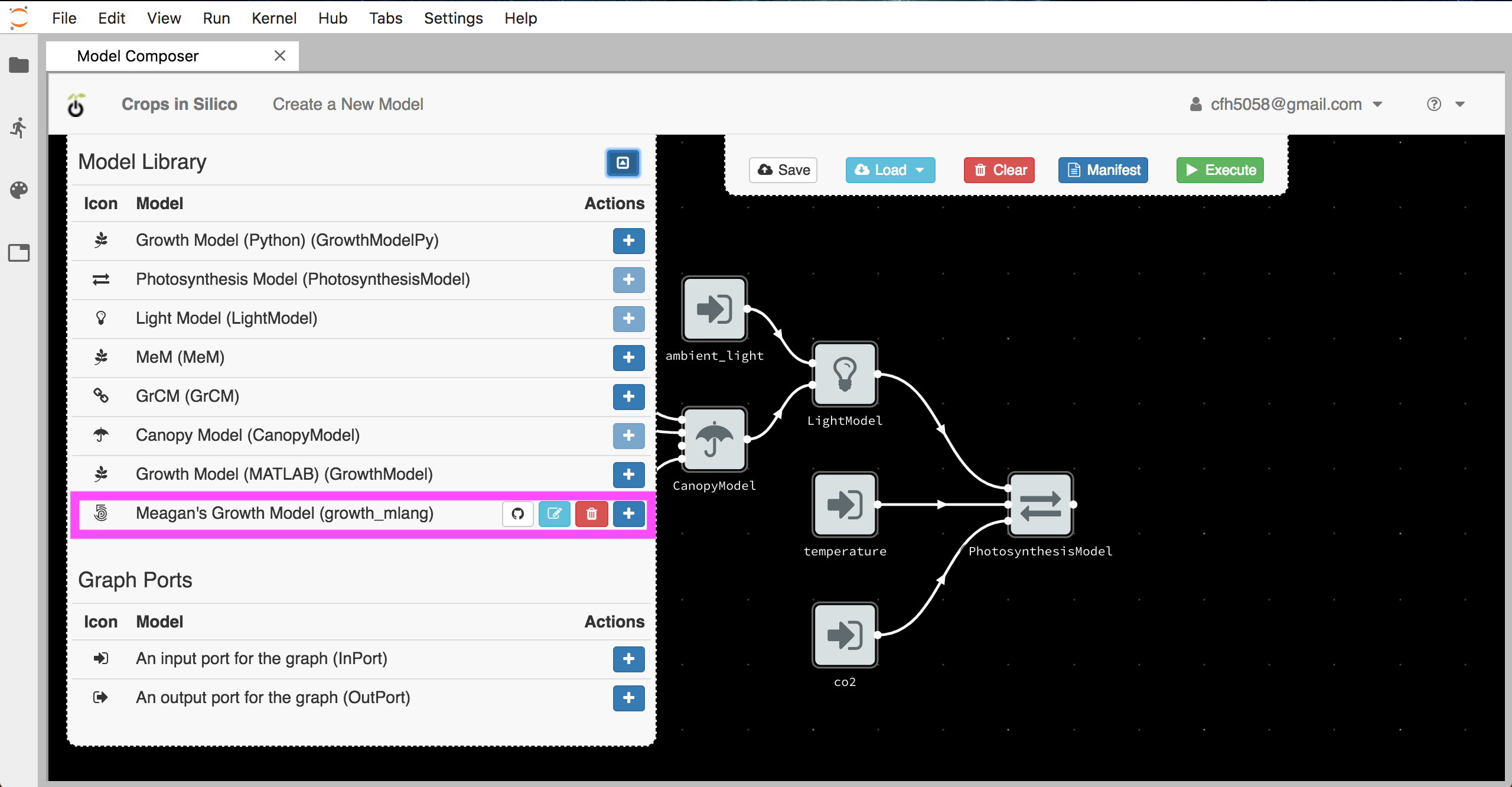The width and height of the screenshot is (1512, 787).
Task: Click the Save button
Action: [783, 170]
